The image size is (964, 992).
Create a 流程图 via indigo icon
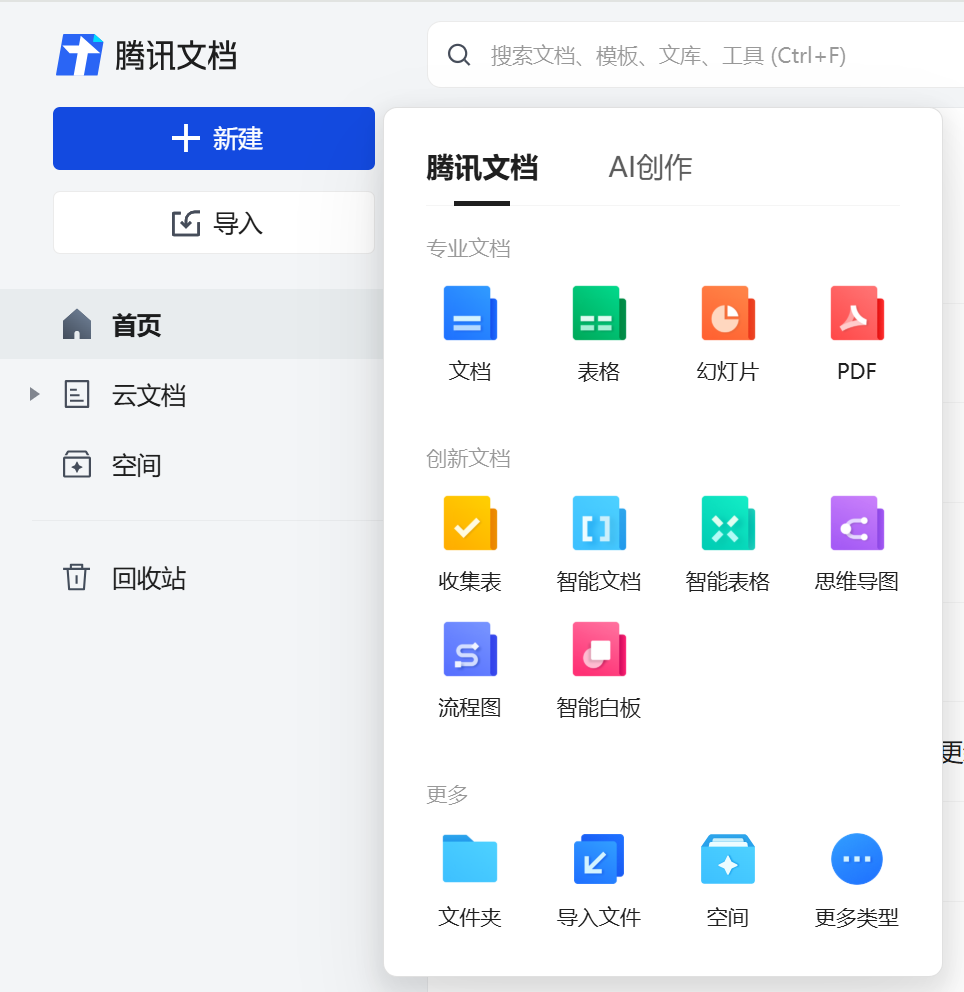[x=470, y=649]
